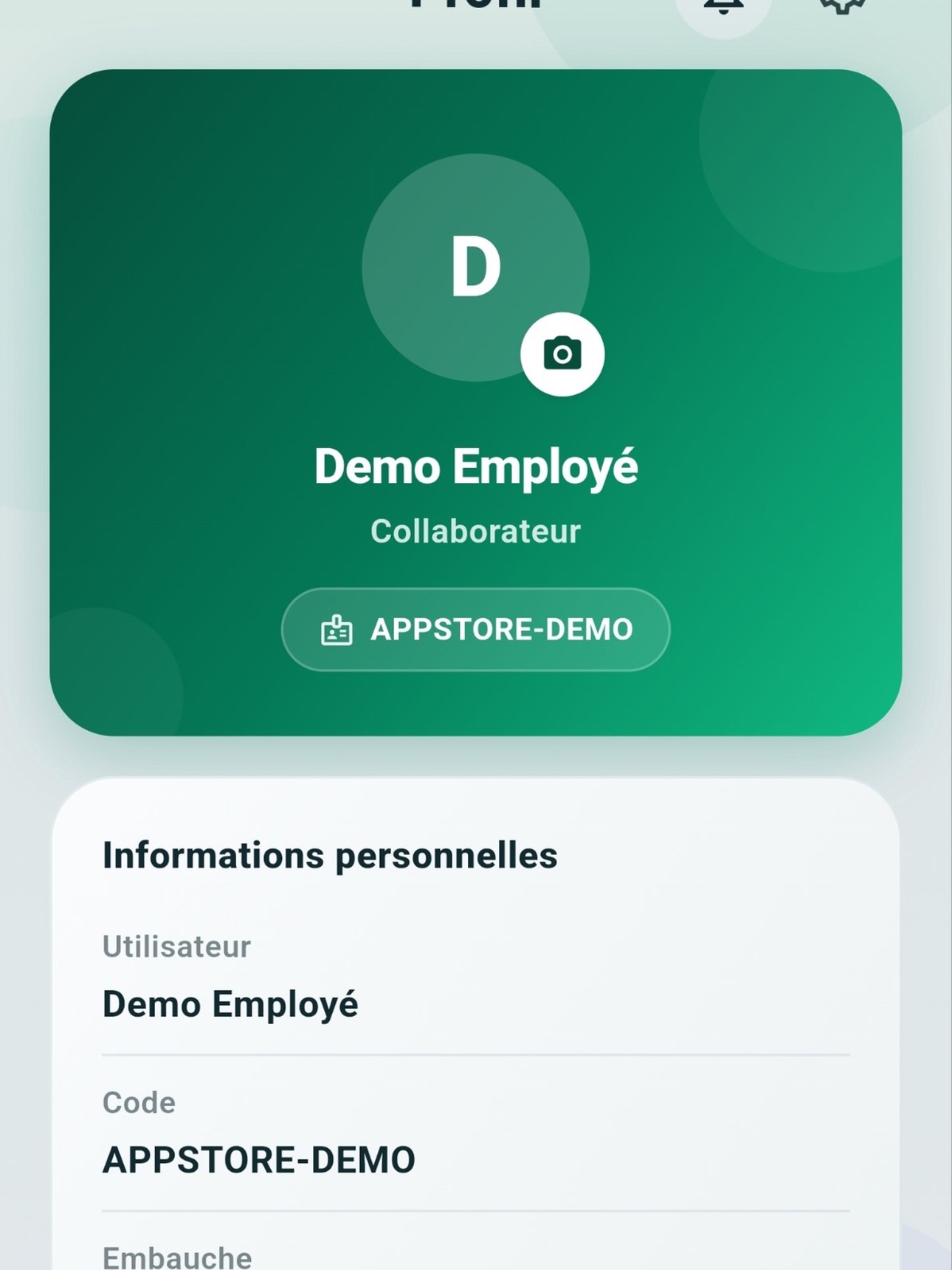This screenshot has width=952, height=1270.
Task: Open settings with the gear icon
Action: 842,6
